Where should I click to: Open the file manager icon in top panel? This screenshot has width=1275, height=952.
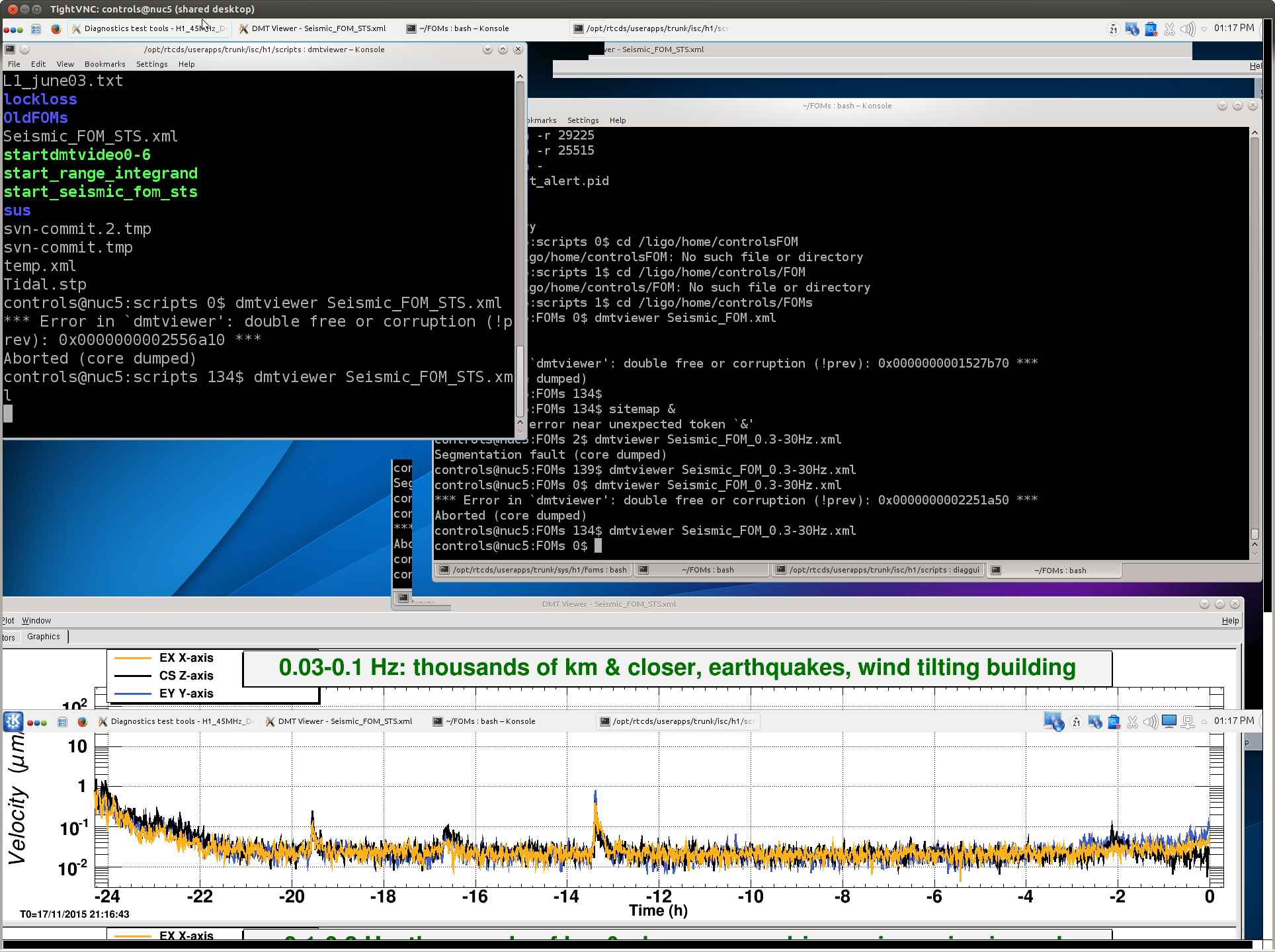click(x=36, y=28)
